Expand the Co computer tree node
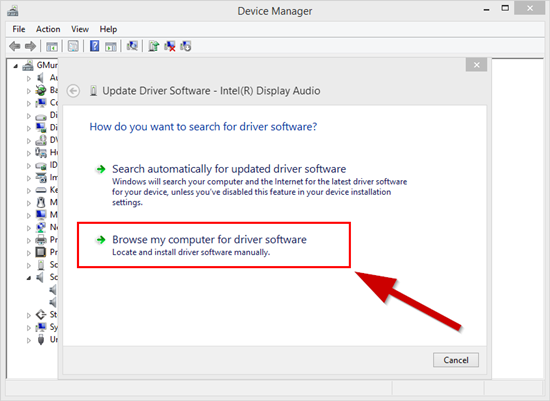Image resolution: width=550 pixels, height=401 pixels. tap(29, 103)
